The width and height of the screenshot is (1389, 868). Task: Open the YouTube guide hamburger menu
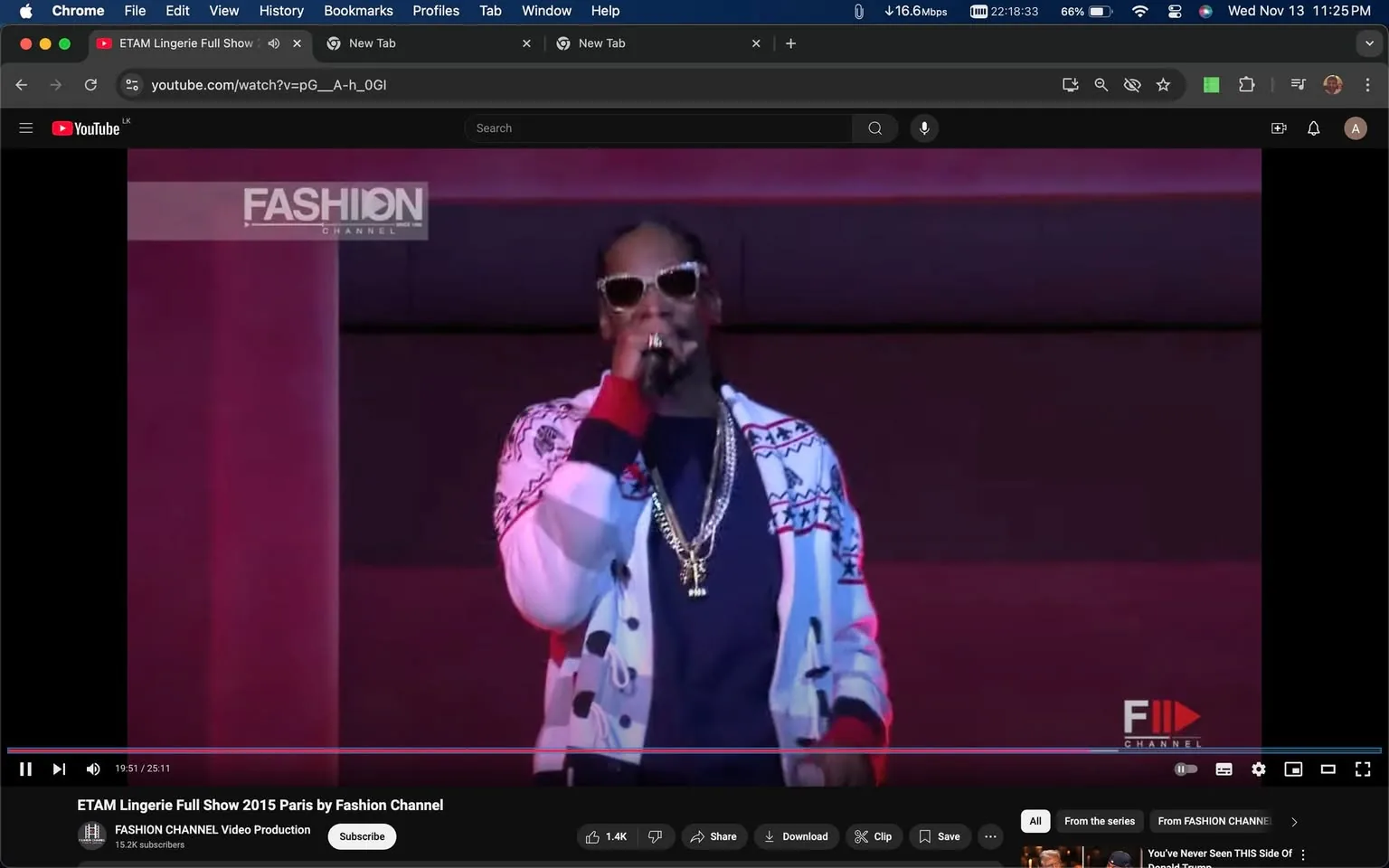coord(25,127)
